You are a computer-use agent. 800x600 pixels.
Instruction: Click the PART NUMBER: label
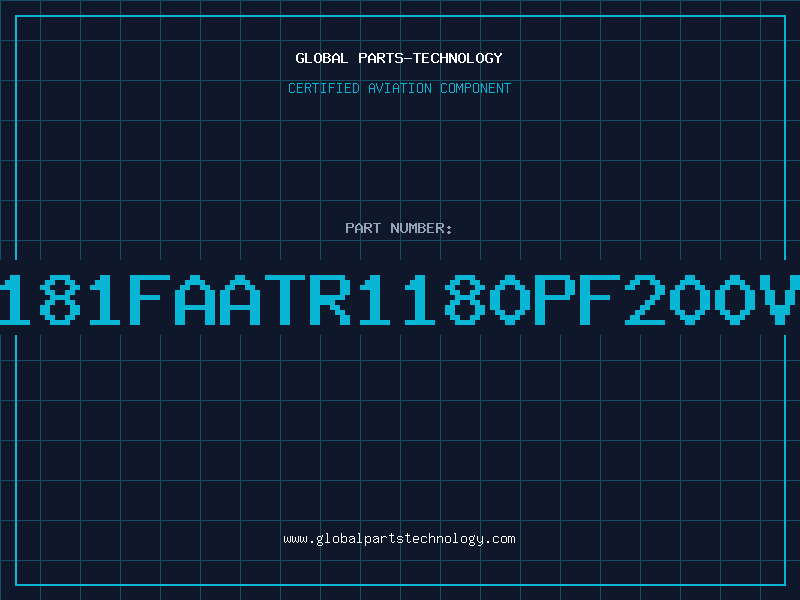(x=399, y=228)
